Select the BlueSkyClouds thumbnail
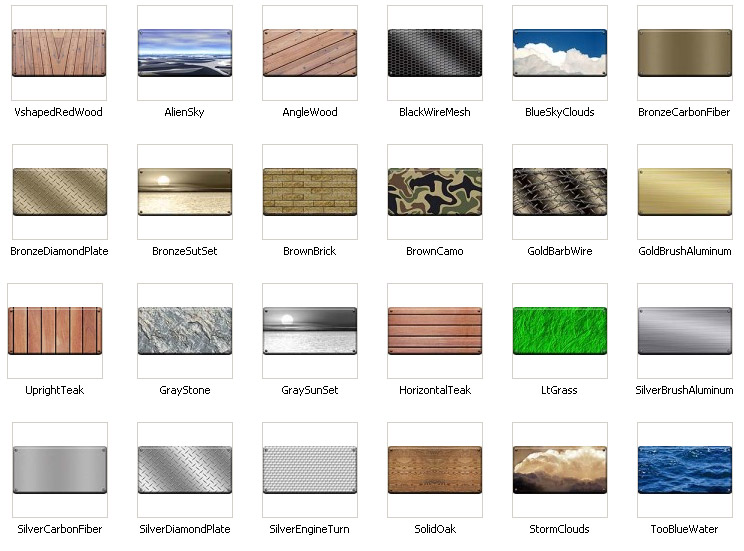The width and height of the screenshot is (744, 551). coord(560,53)
